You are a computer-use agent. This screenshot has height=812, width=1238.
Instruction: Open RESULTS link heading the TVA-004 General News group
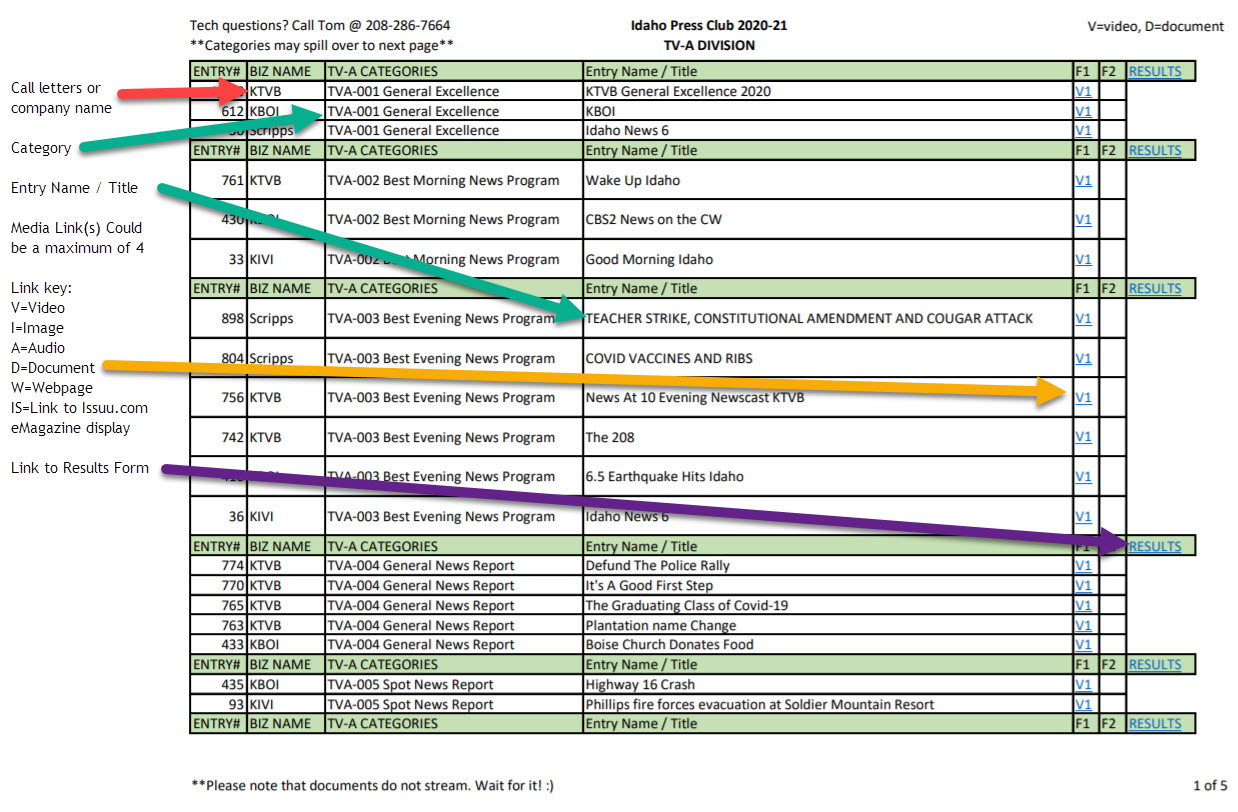click(1155, 546)
